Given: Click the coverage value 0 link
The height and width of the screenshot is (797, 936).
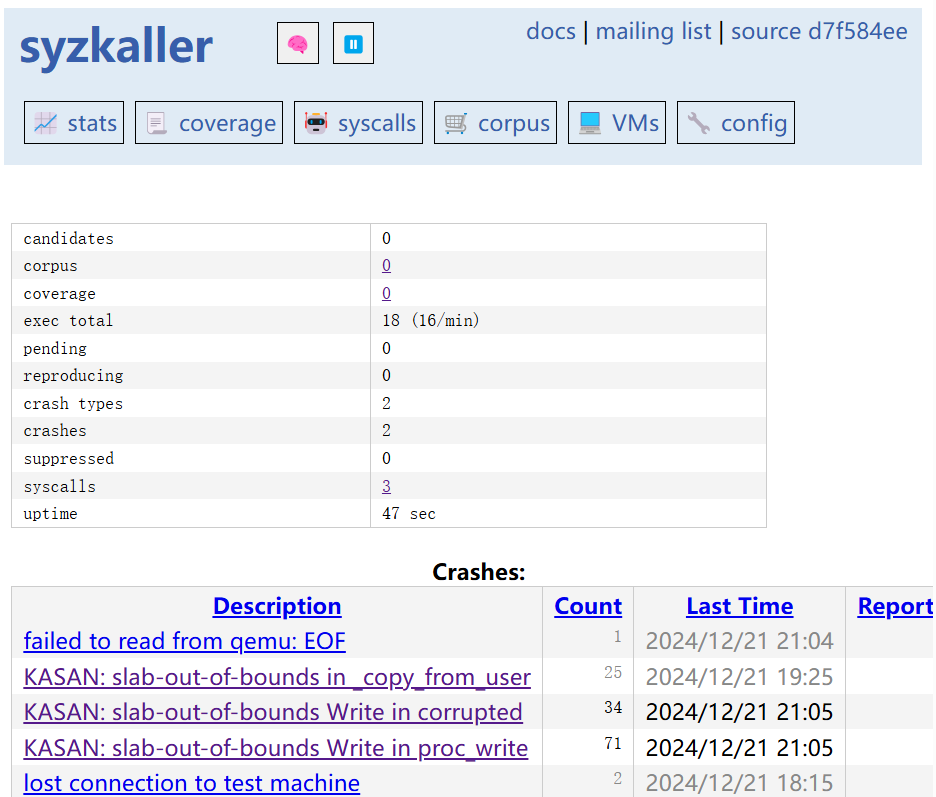Looking at the screenshot, I should [386, 293].
